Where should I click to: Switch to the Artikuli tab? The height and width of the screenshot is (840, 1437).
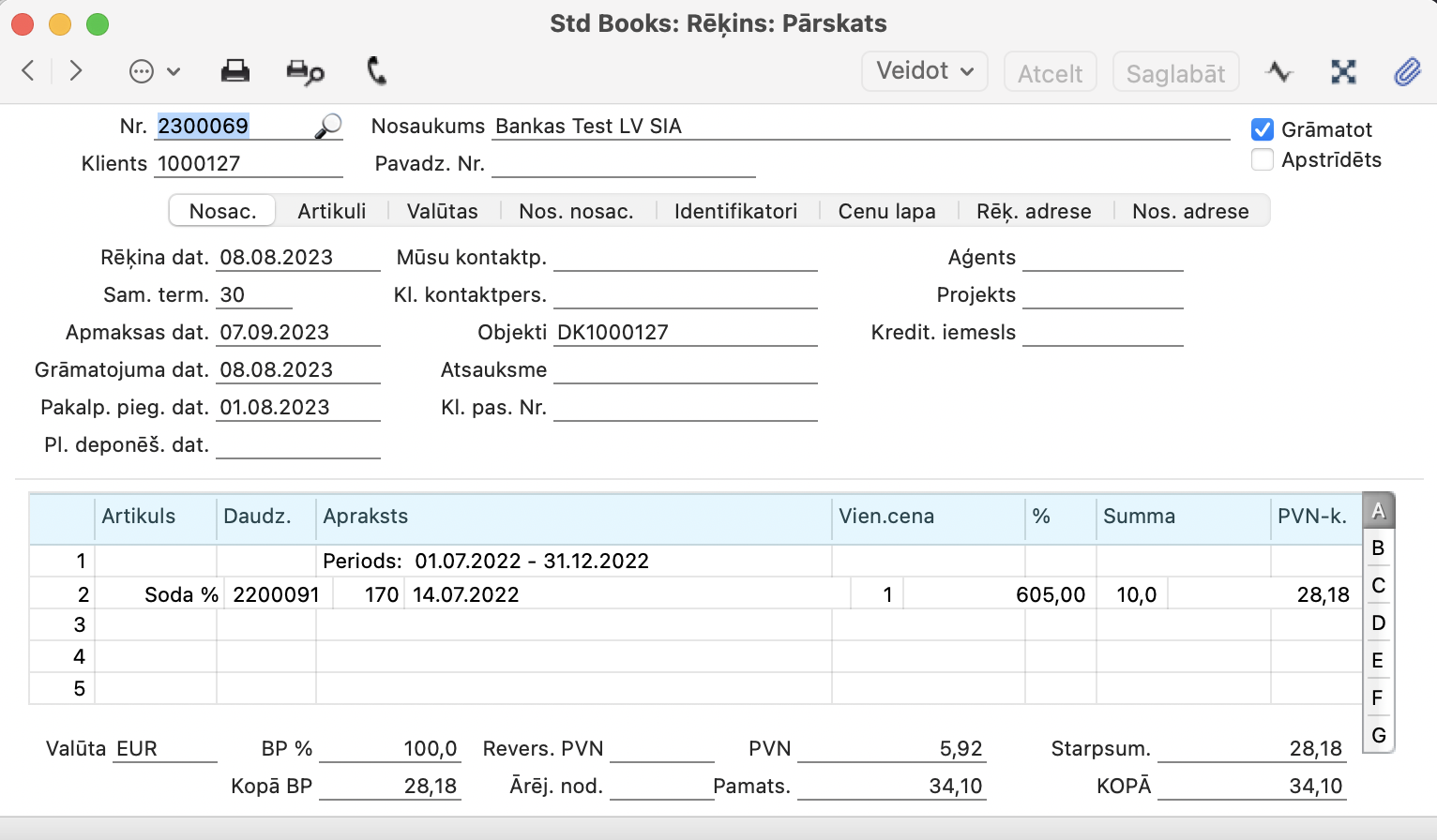[331, 211]
